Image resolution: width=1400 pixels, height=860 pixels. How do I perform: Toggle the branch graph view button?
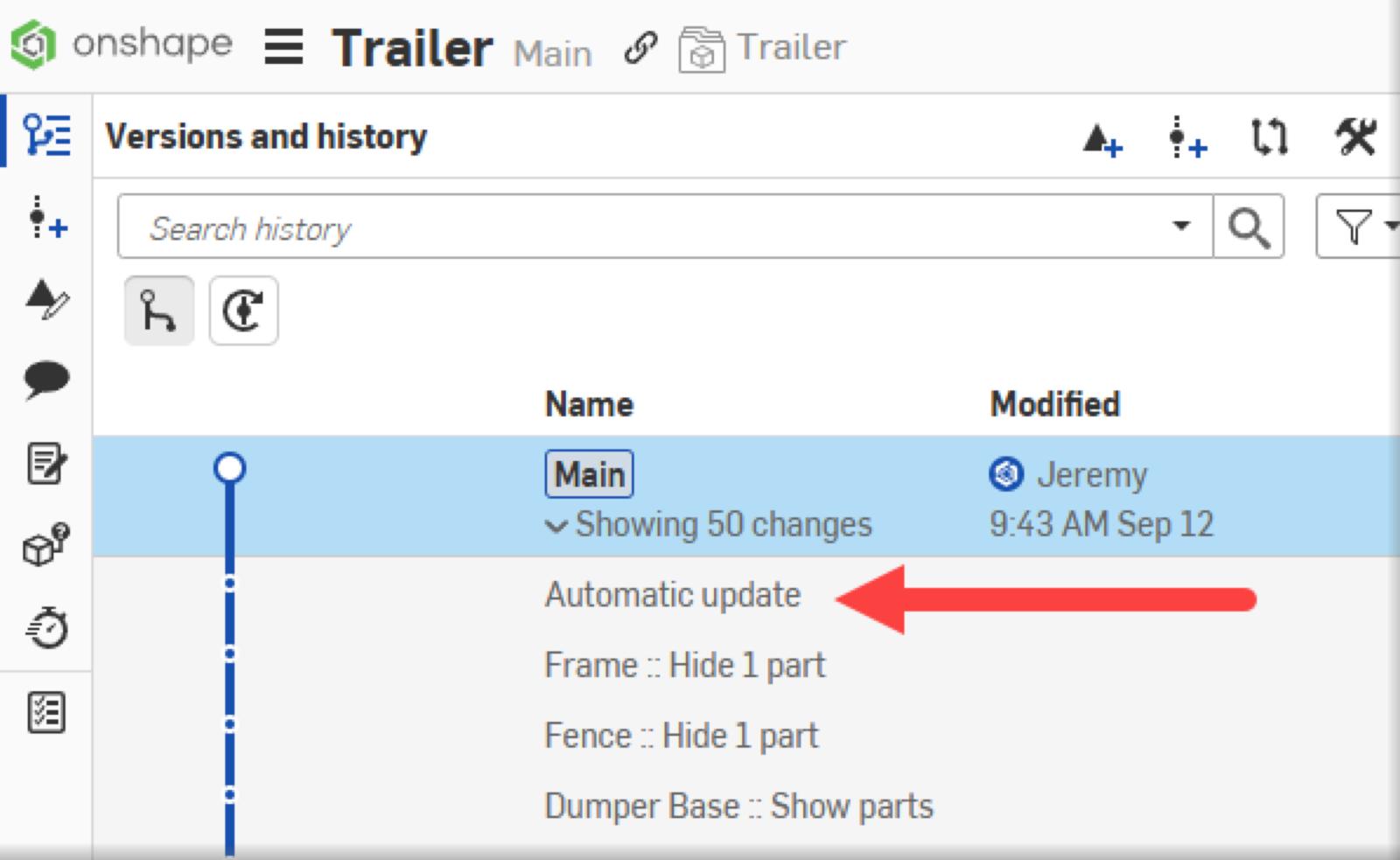tap(158, 311)
